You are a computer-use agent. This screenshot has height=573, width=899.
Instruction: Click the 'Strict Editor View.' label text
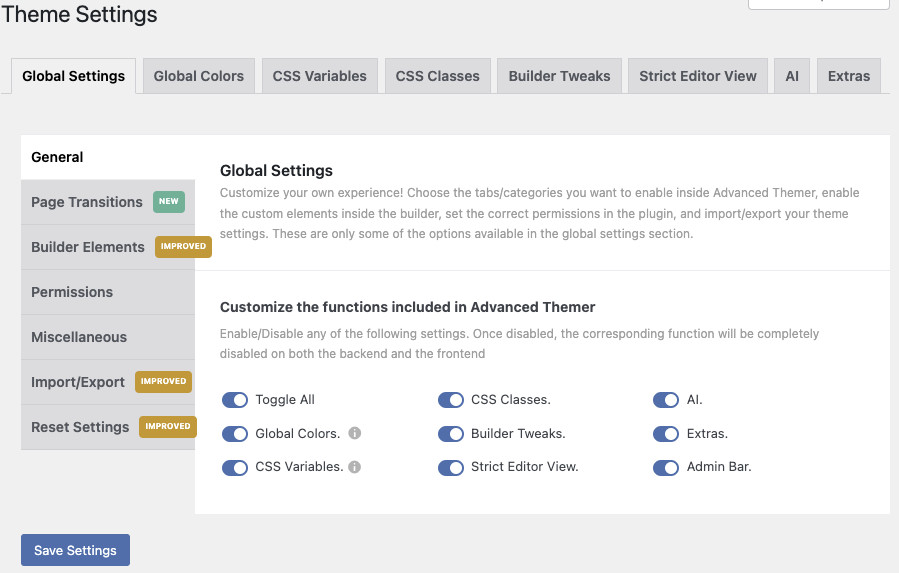click(x=525, y=467)
